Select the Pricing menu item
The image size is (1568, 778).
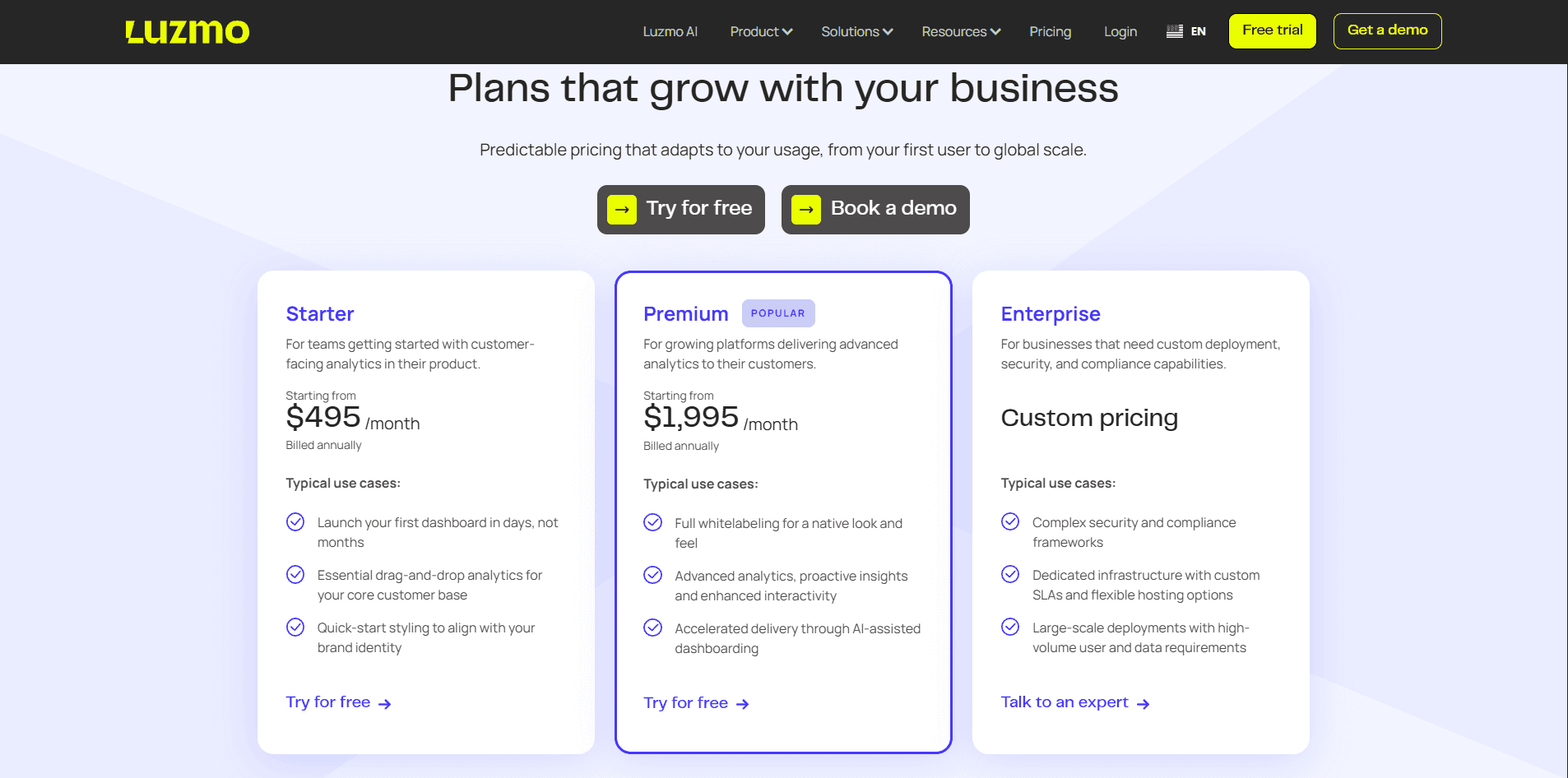coord(1050,31)
